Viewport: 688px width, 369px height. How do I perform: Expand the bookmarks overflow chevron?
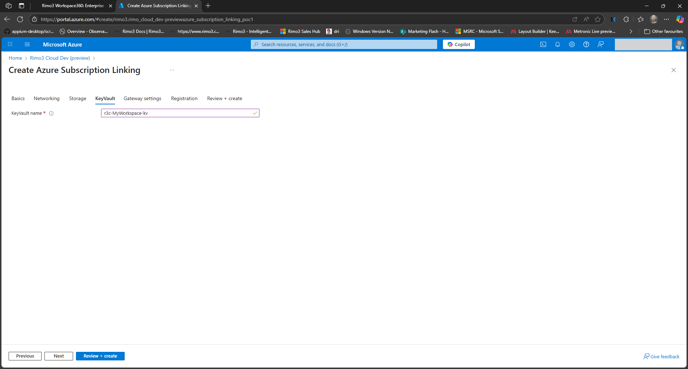pos(631,31)
